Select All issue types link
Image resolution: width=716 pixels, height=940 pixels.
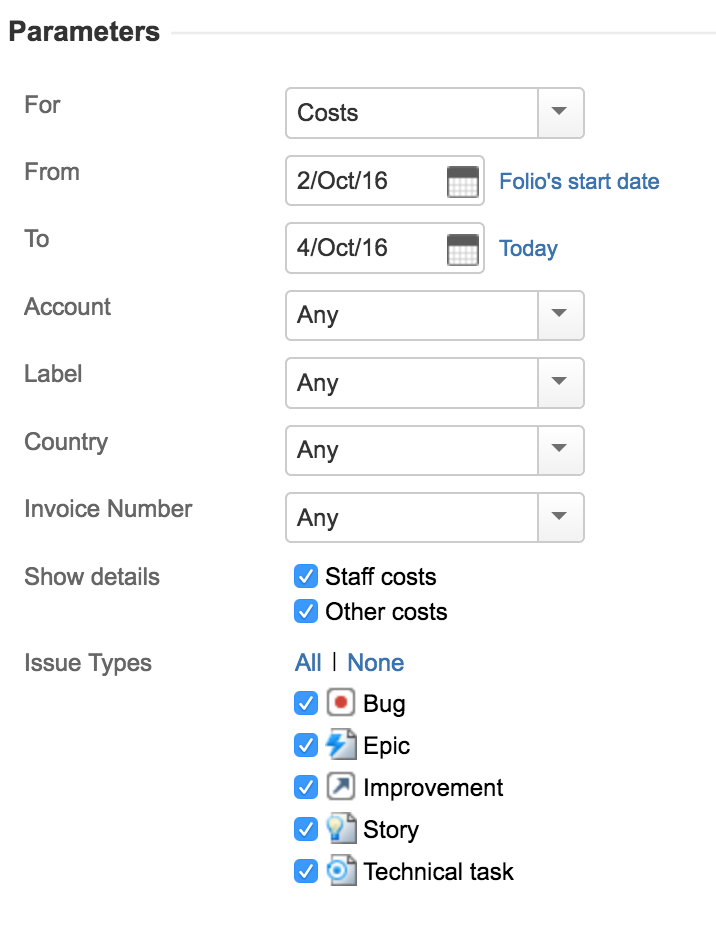308,662
